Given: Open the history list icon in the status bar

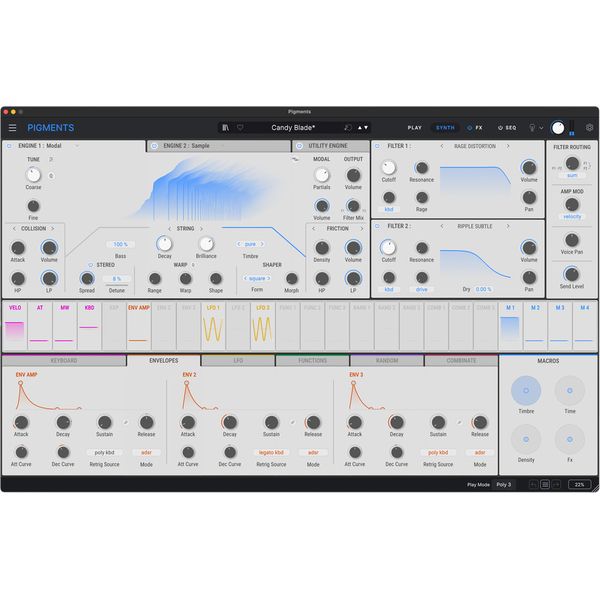Looking at the screenshot, I should [545, 484].
